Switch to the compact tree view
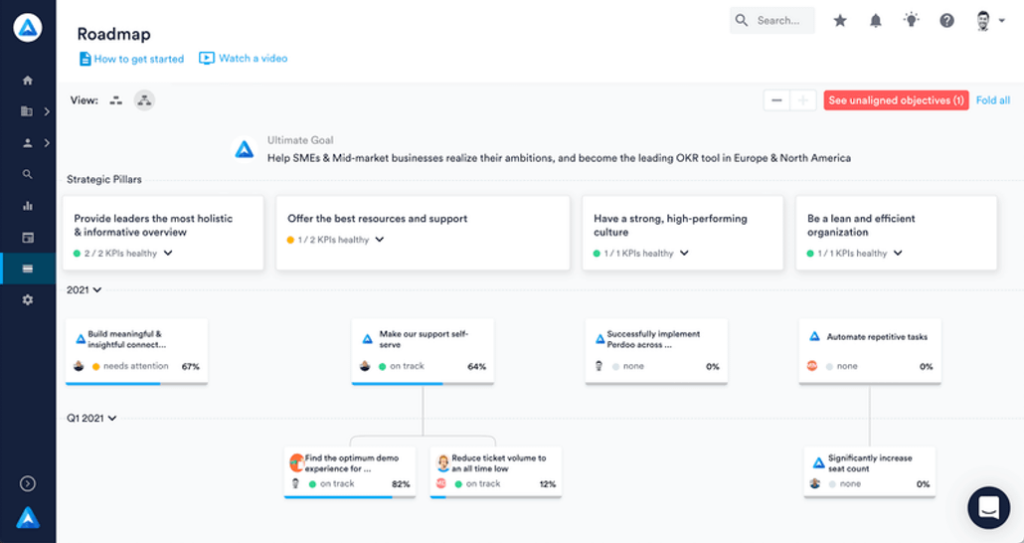The height and width of the screenshot is (543, 1024). [x=116, y=101]
